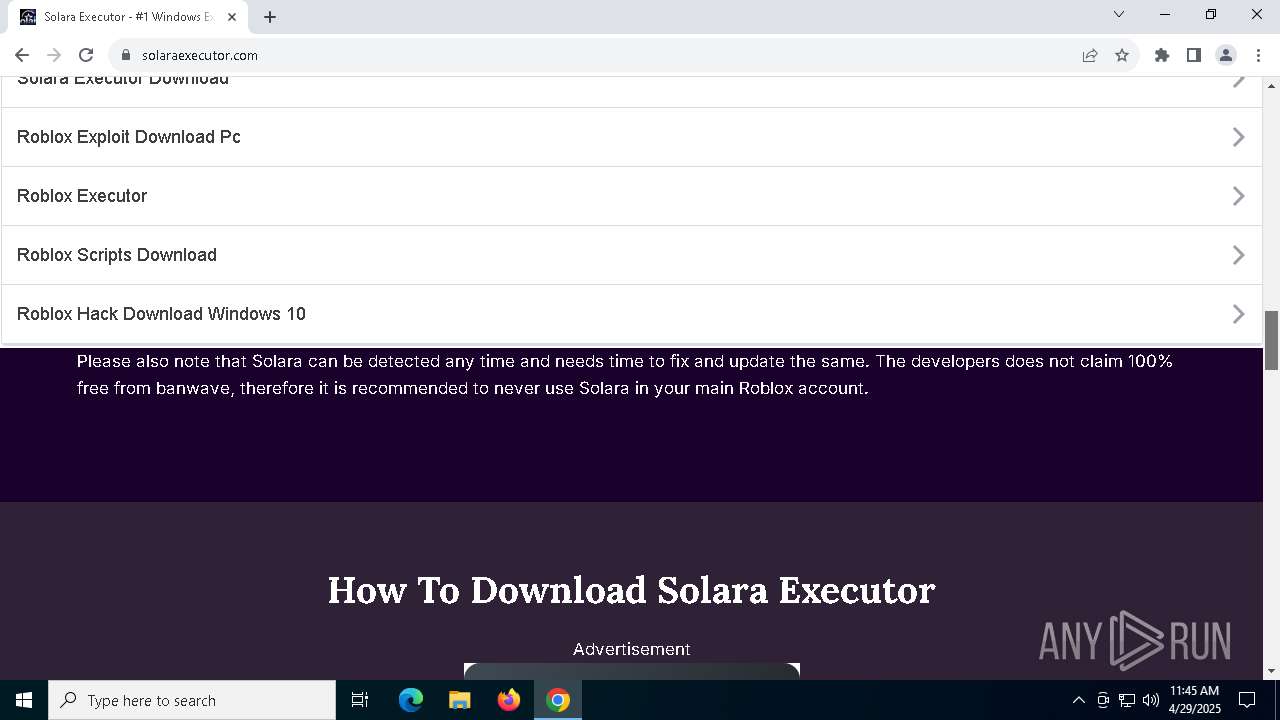The image size is (1280, 720).
Task: Expand the Roblox Scripts Download chevron
Action: click(x=1238, y=255)
